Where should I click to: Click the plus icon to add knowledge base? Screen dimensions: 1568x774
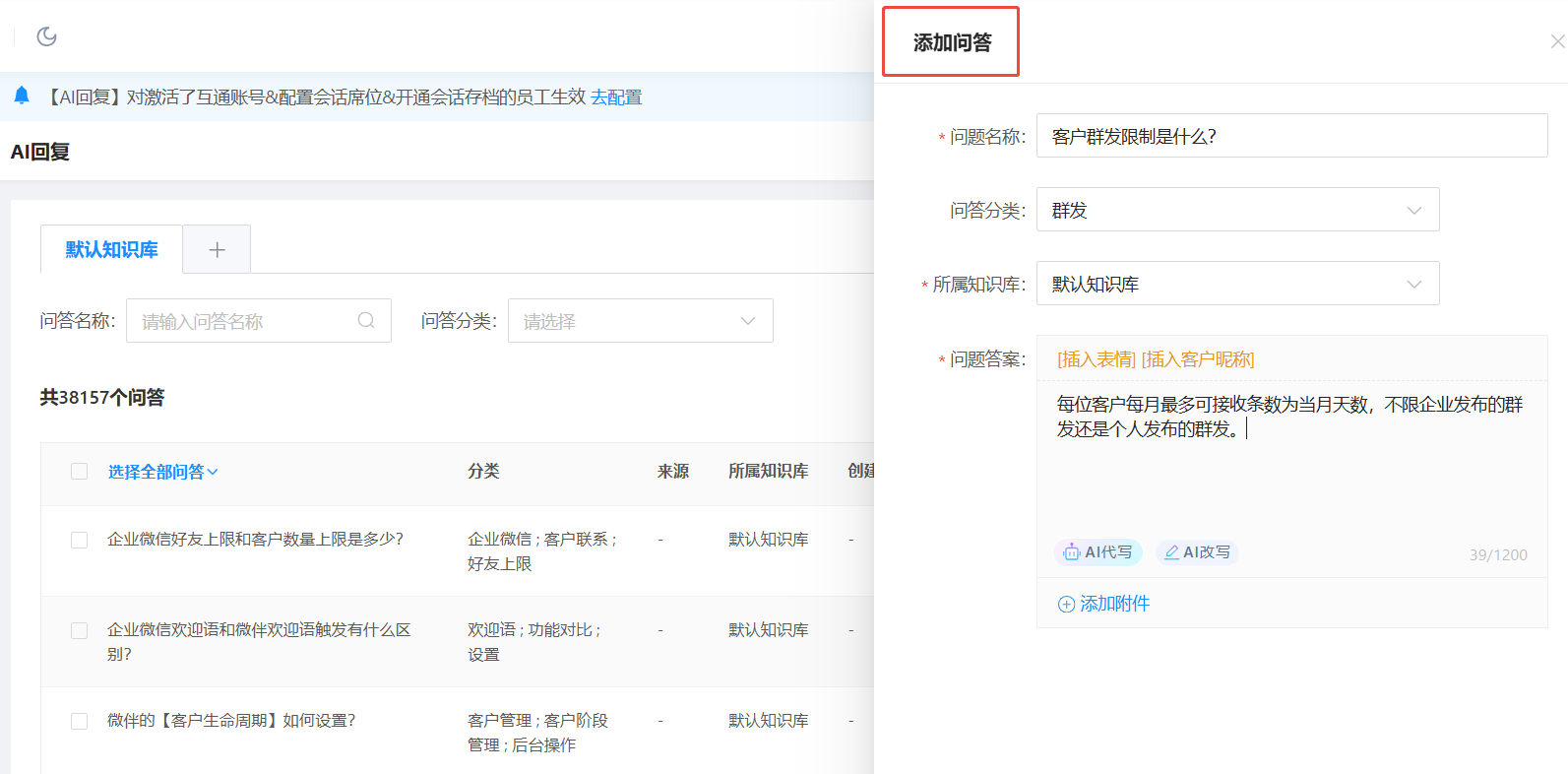pos(217,250)
